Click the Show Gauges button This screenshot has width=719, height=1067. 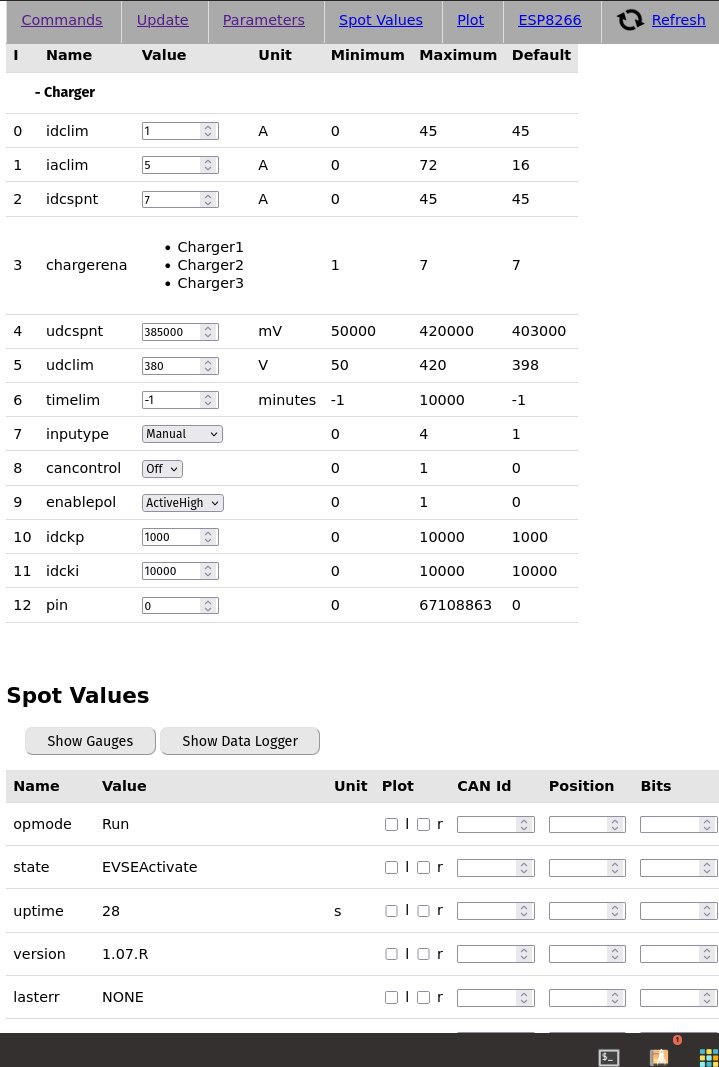(90, 741)
